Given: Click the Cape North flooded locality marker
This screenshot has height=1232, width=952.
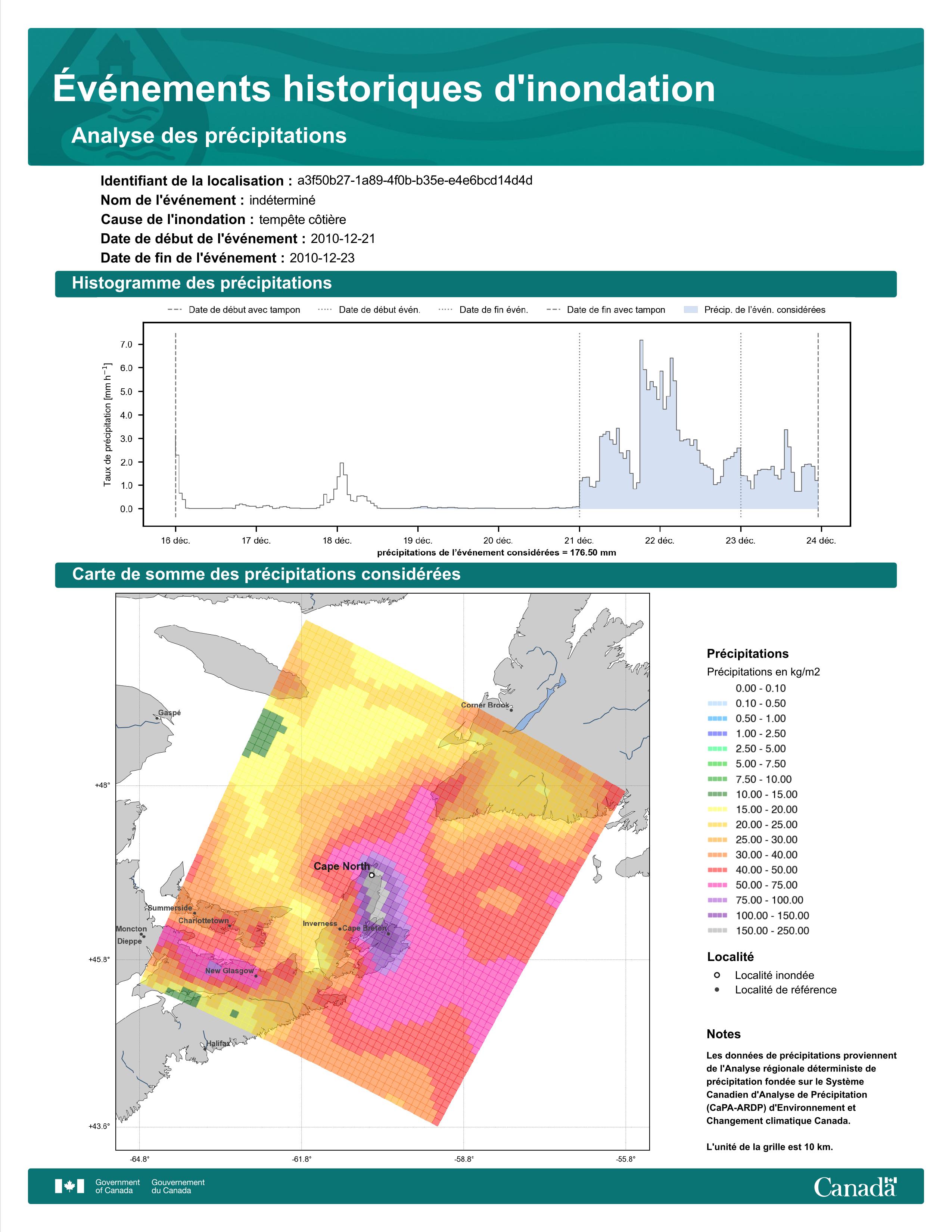Looking at the screenshot, I should pos(372,875).
